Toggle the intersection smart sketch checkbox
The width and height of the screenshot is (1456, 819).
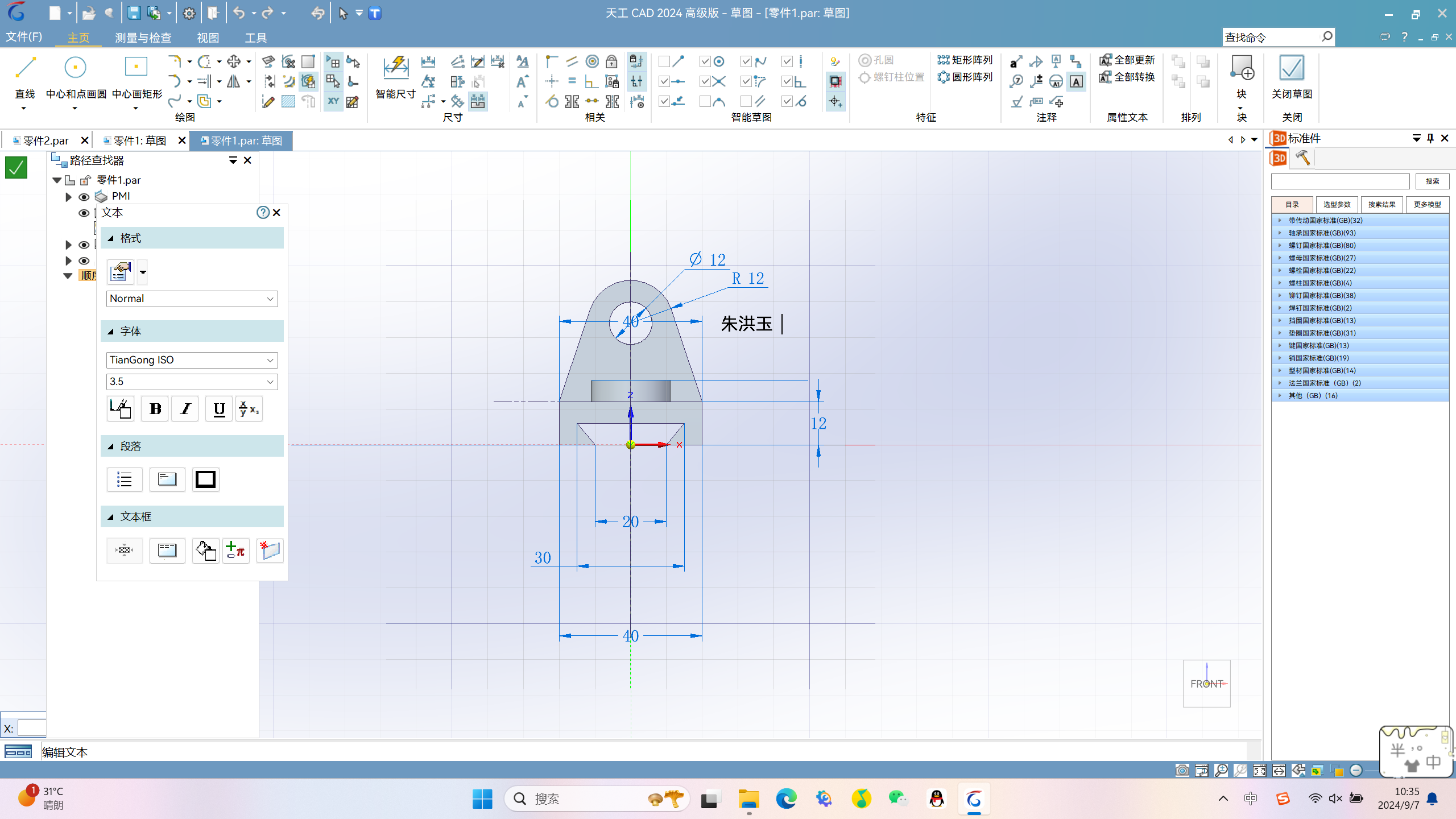coord(705,81)
